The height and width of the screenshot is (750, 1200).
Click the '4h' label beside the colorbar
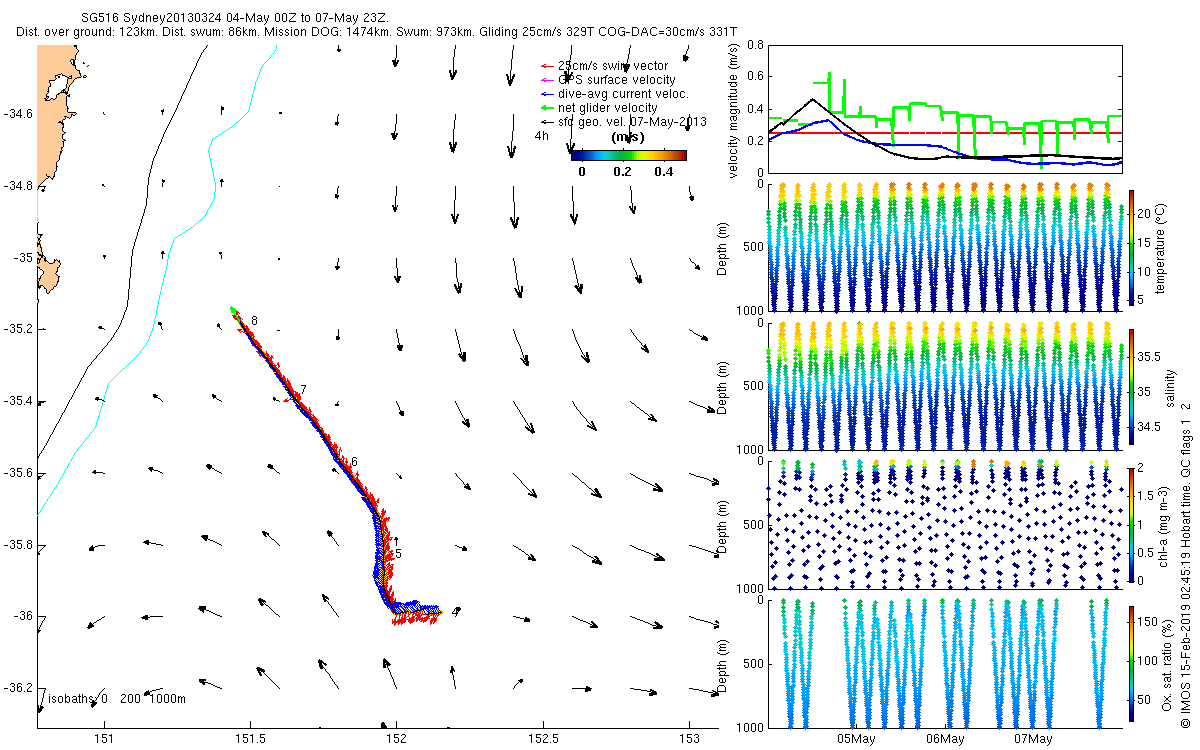click(x=541, y=135)
